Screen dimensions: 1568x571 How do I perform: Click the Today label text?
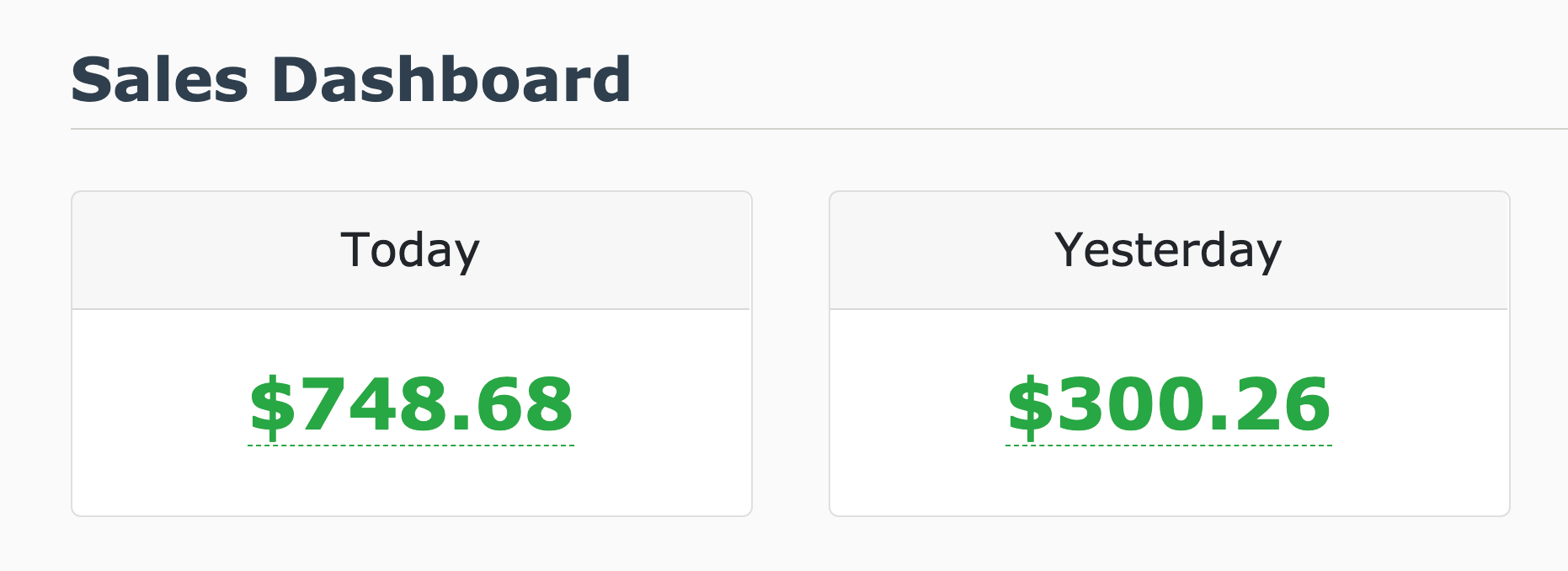(x=410, y=251)
